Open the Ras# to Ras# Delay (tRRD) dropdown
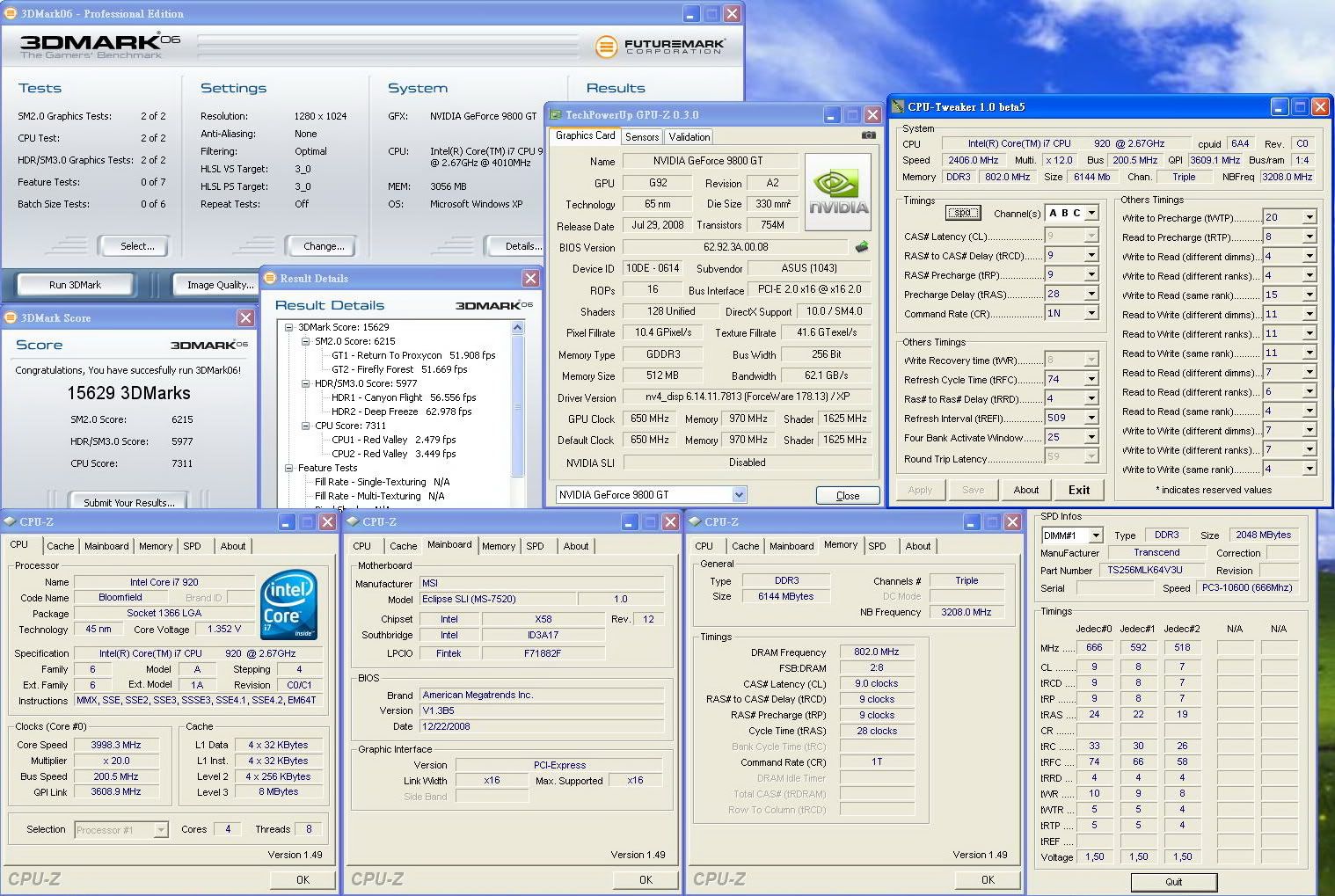Viewport: 1335px width, 896px height. 1091,398
